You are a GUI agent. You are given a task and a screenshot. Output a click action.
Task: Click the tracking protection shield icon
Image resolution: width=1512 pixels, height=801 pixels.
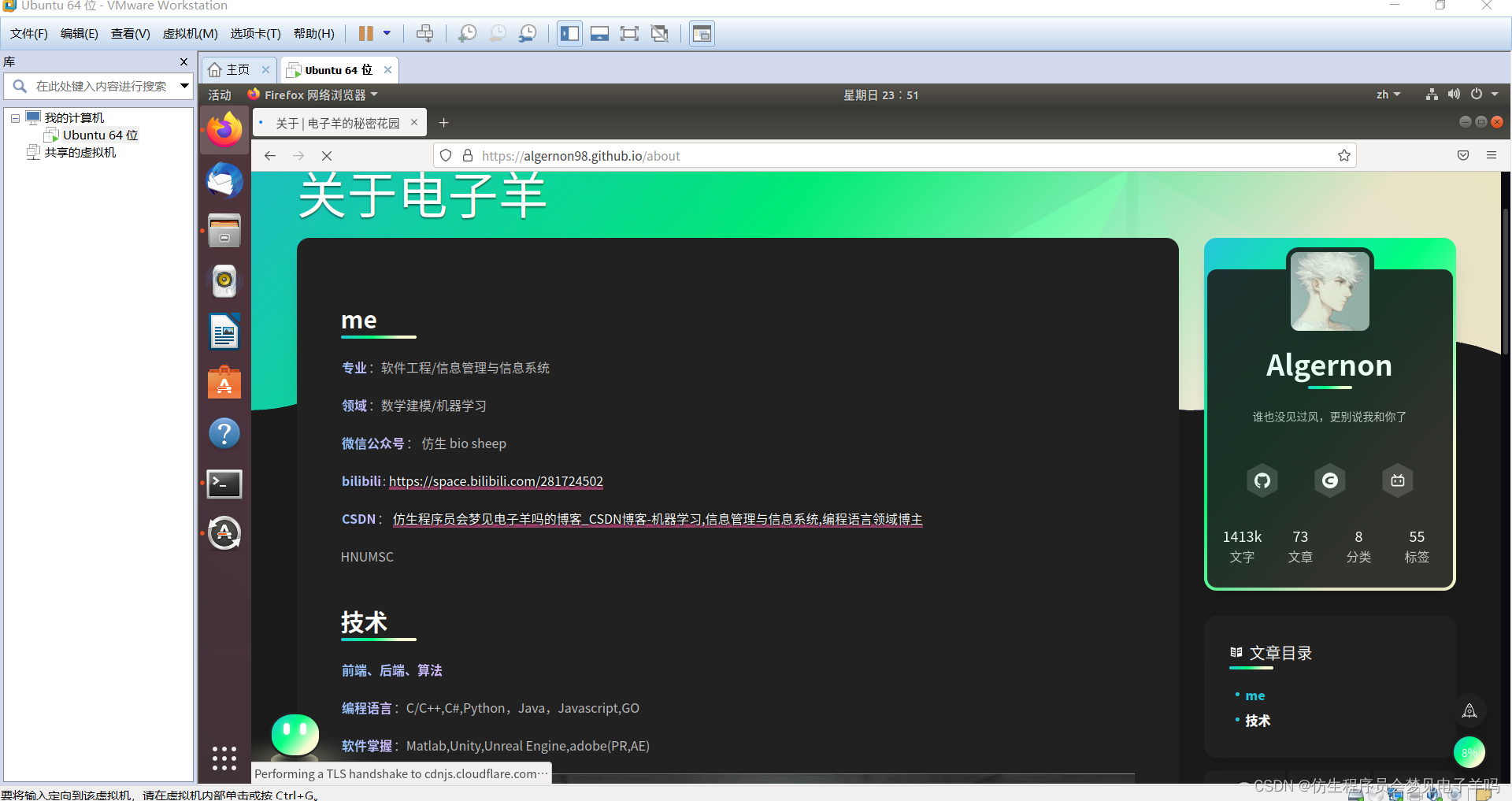click(446, 156)
